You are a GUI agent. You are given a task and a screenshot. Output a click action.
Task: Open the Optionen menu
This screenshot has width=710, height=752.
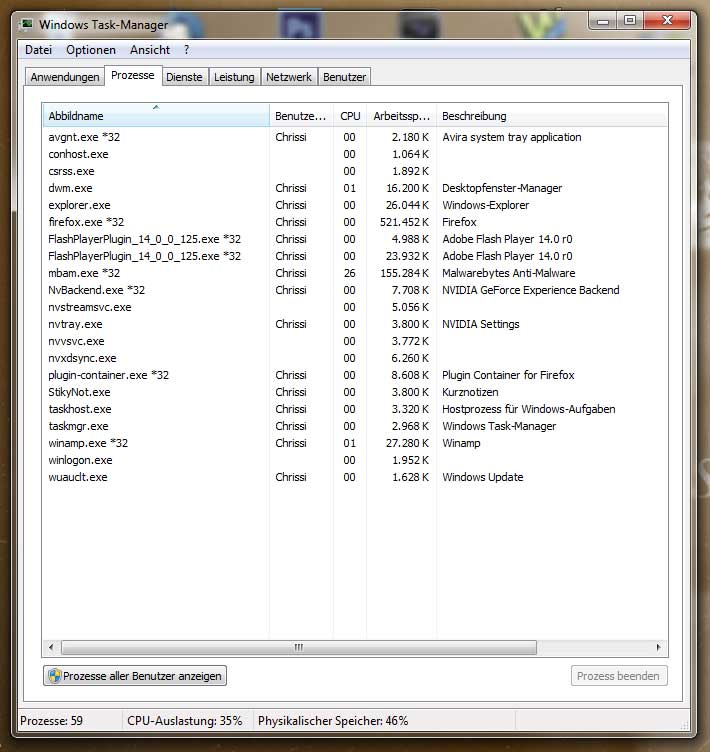tap(91, 50)
